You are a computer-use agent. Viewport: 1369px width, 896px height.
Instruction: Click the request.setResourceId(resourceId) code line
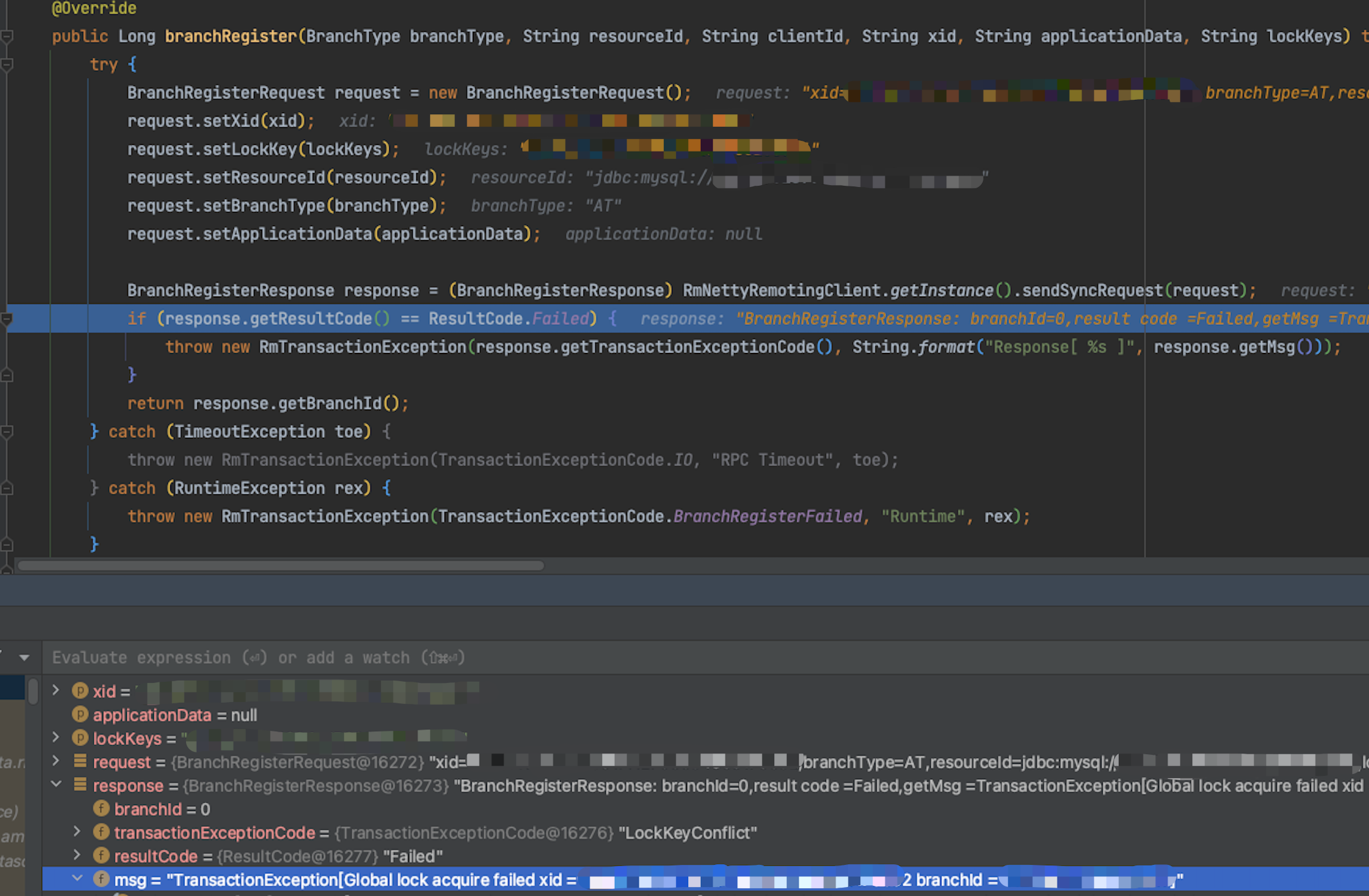pyautogui.click(x=286, y=178)
